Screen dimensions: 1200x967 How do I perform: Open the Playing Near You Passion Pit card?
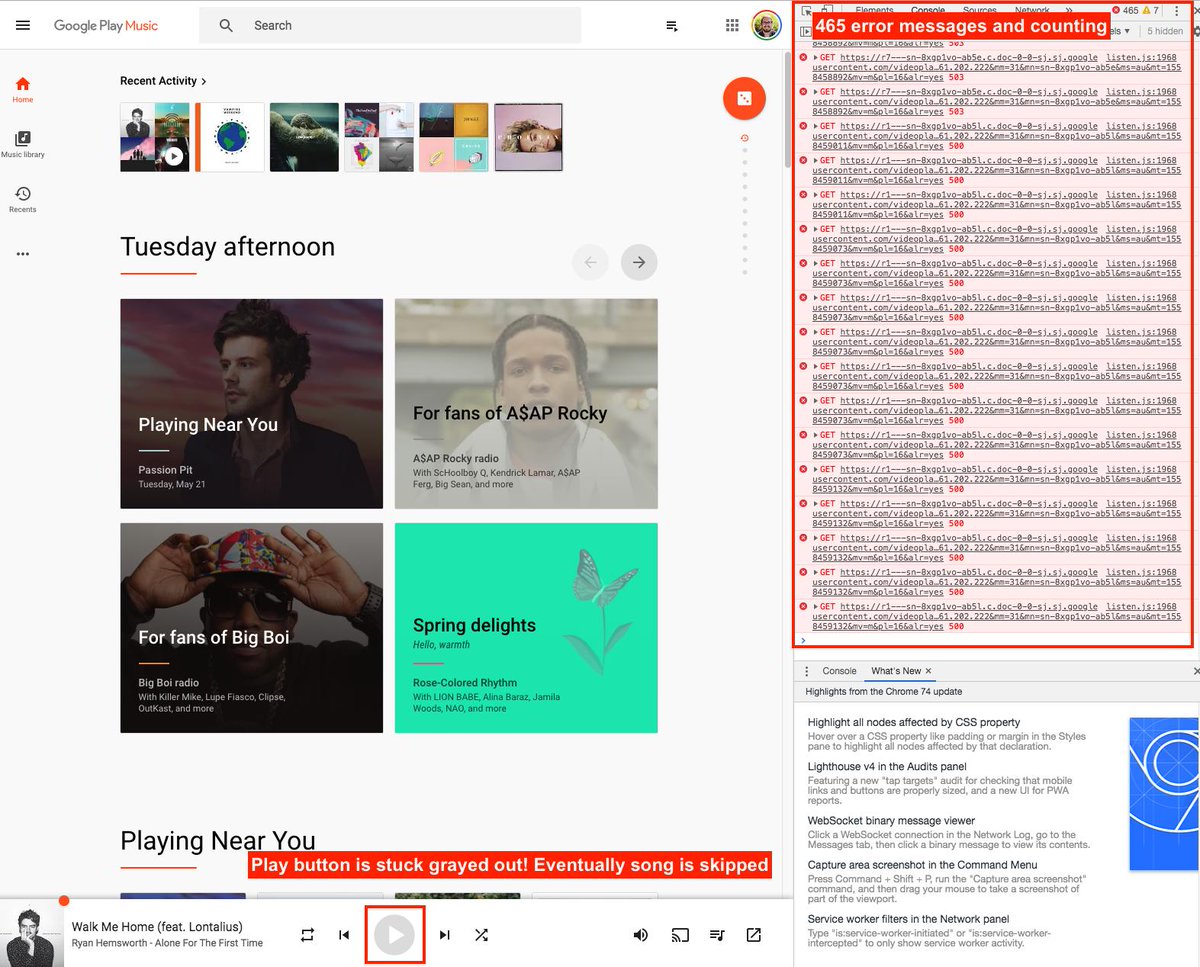(x=251, y=406)
